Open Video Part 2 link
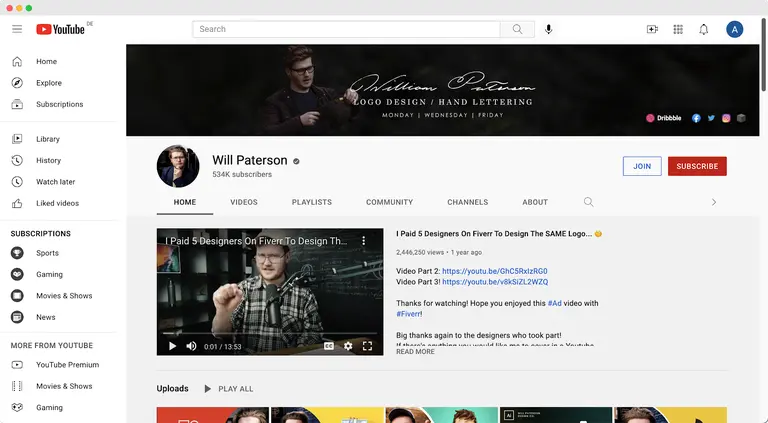Image resolution: width=768 pixels, height=423 pixels. [495, 271]
